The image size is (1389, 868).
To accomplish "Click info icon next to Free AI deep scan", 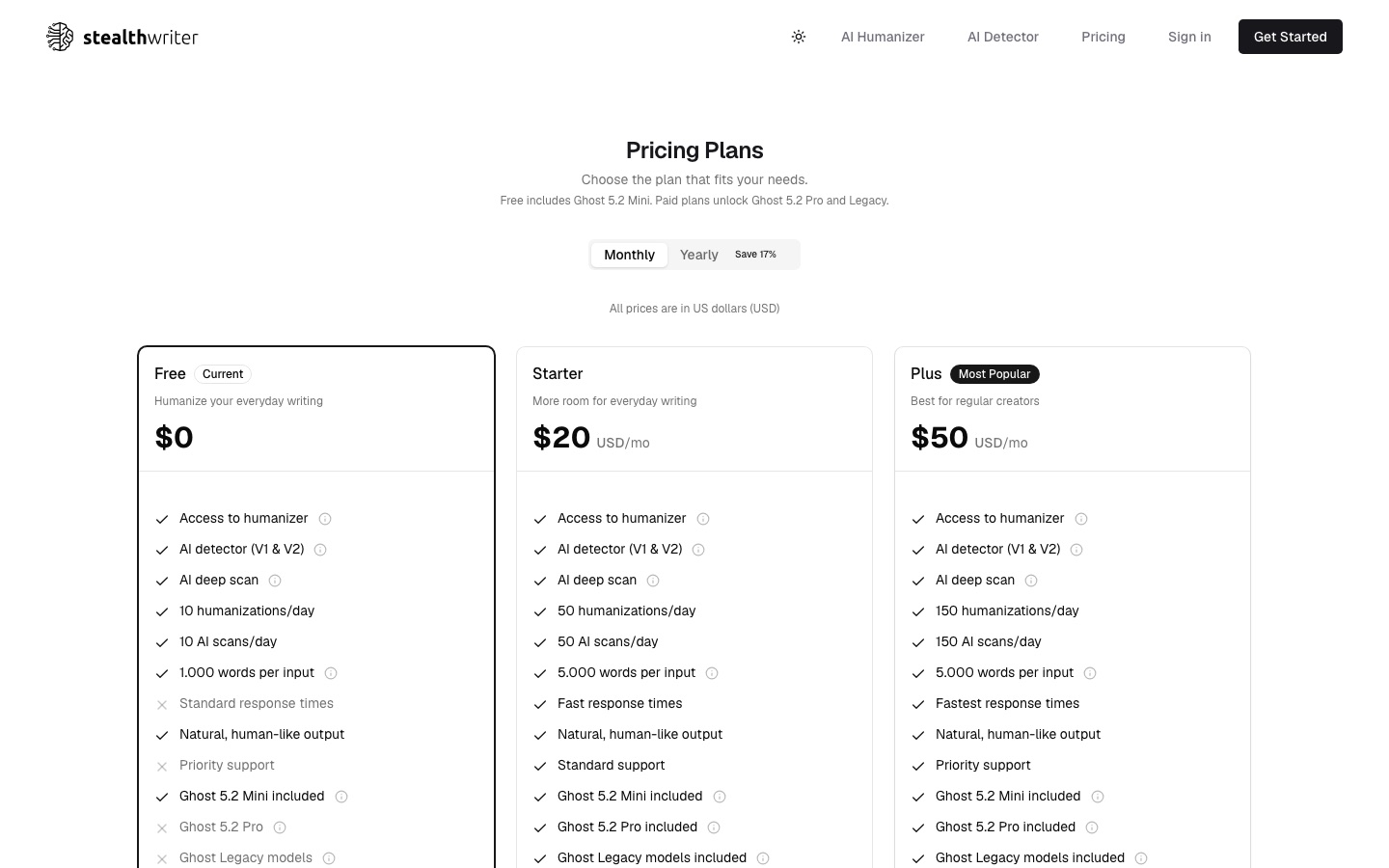I will (275, 581).
